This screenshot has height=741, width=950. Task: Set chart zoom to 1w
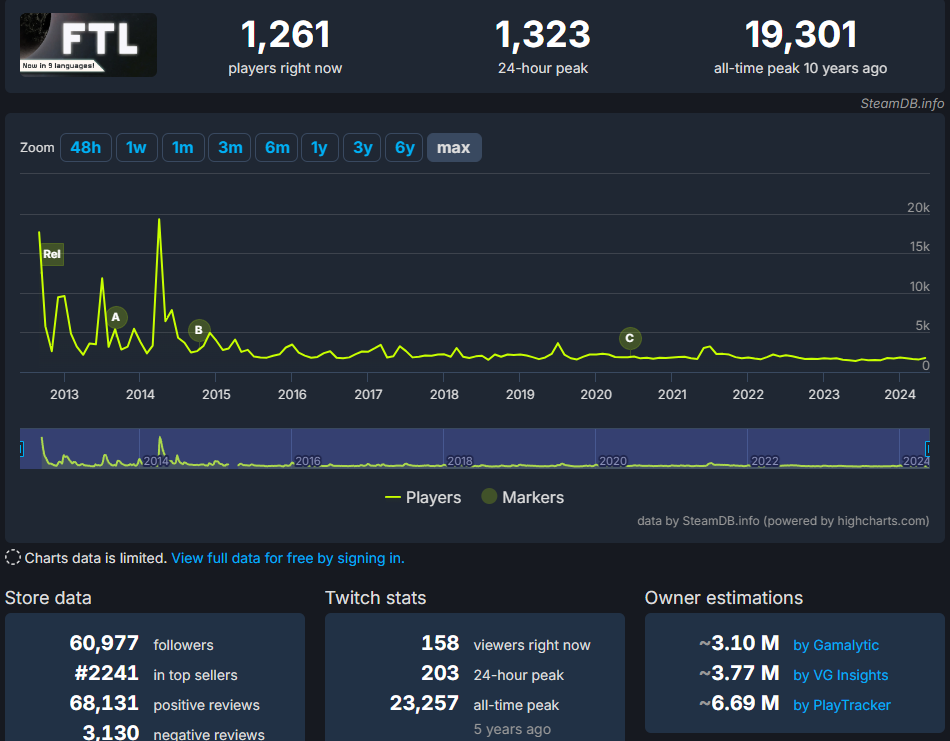(136, 148)
